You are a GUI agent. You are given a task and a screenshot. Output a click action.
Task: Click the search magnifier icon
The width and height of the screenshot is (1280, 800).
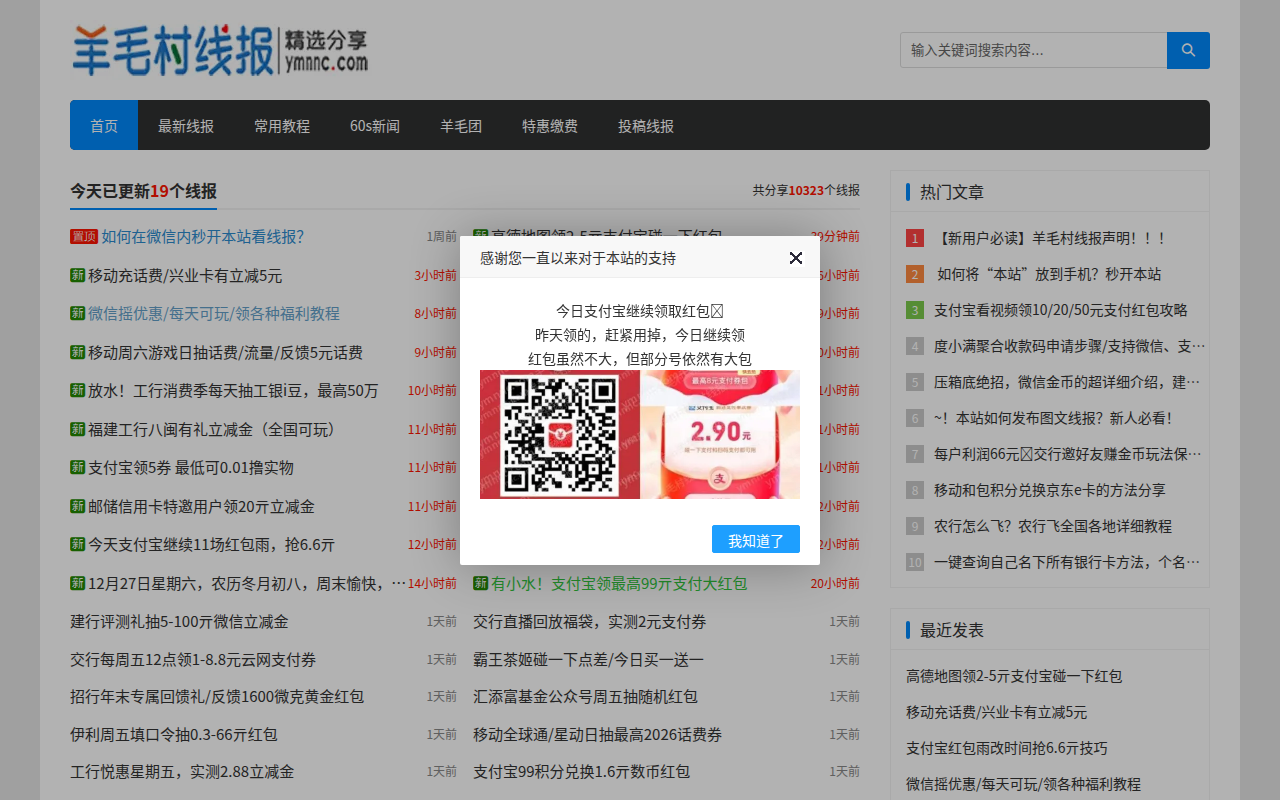[1188, 49]
